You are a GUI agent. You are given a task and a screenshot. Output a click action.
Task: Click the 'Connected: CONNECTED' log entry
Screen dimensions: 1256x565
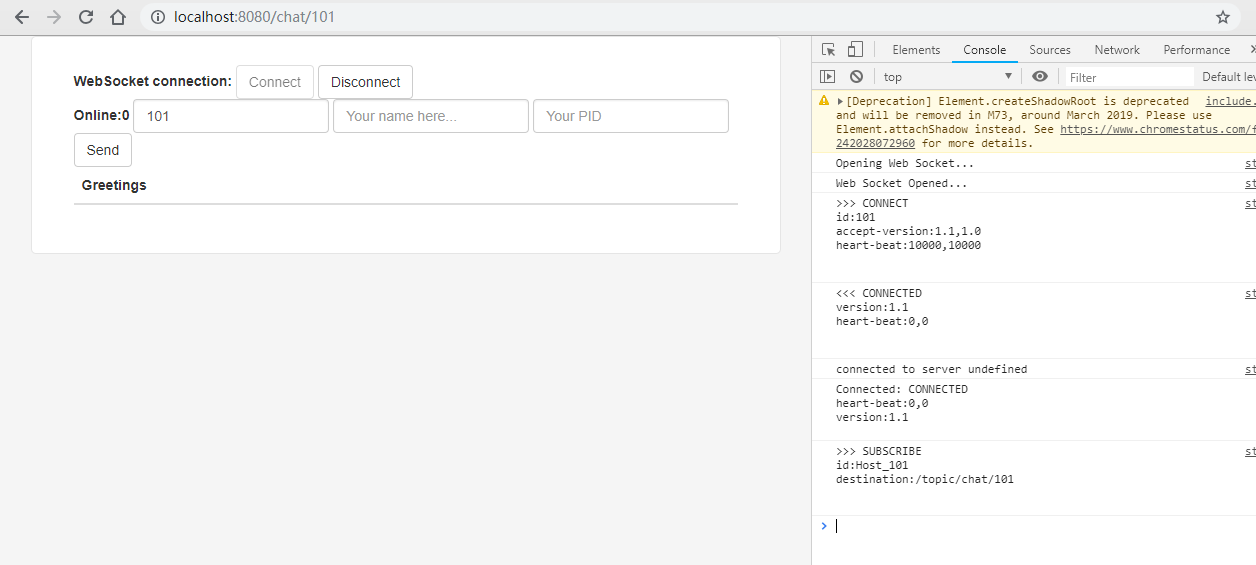click(1034, 410)
